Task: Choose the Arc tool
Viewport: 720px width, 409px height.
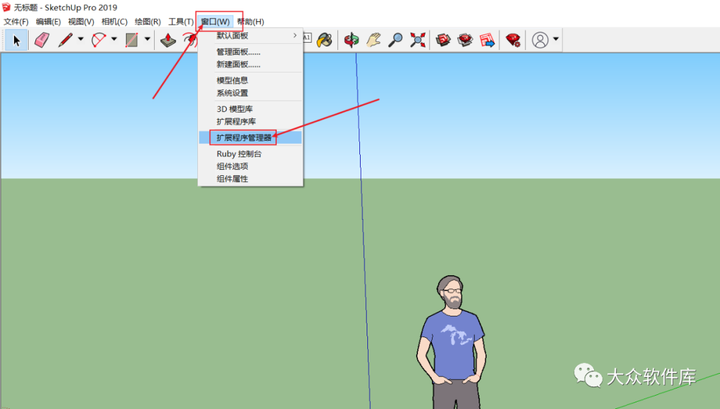Action: point(98,40)
